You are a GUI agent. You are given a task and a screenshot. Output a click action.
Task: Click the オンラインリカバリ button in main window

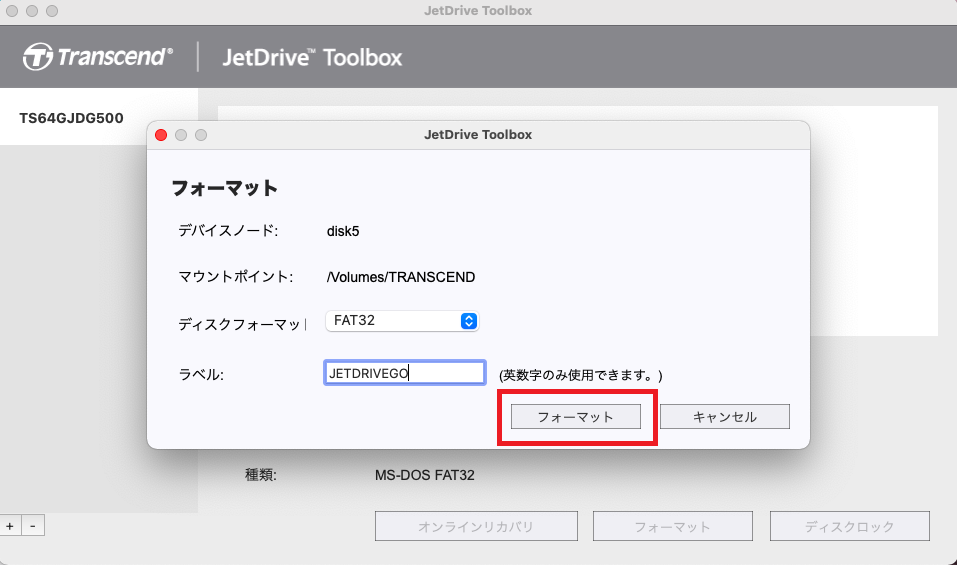click(x=476, y=526)
